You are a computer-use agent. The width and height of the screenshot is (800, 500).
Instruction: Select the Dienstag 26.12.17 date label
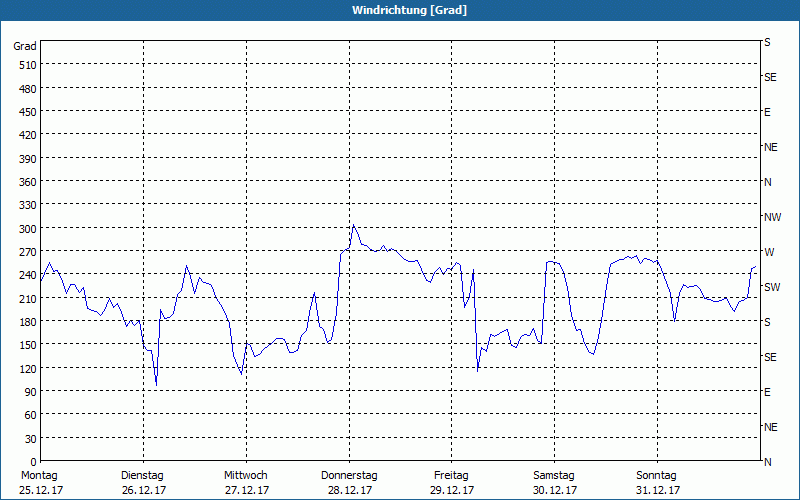pyautogui.click(x=143, y=483)
